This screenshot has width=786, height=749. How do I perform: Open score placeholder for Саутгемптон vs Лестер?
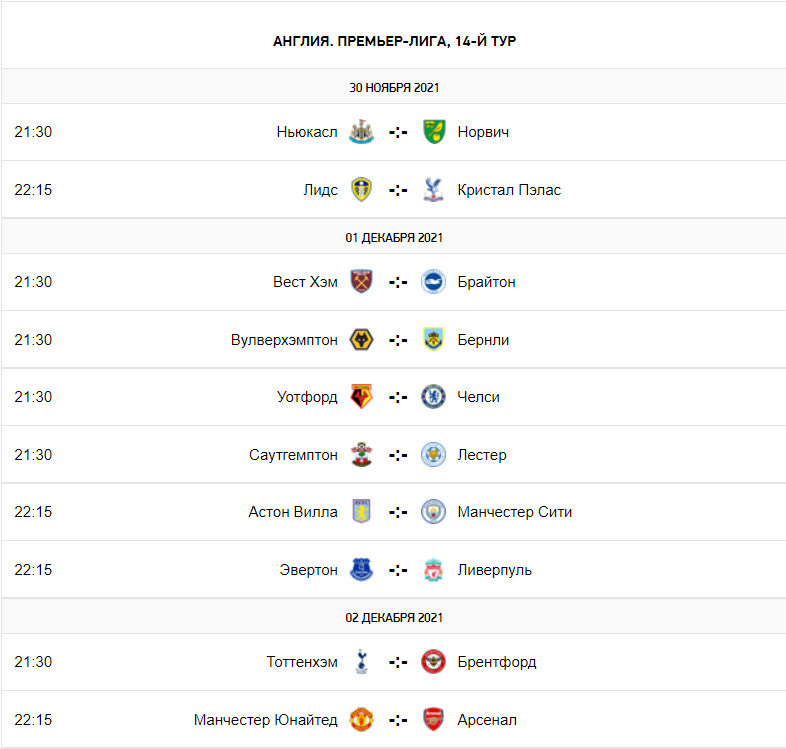click(398, 455)
